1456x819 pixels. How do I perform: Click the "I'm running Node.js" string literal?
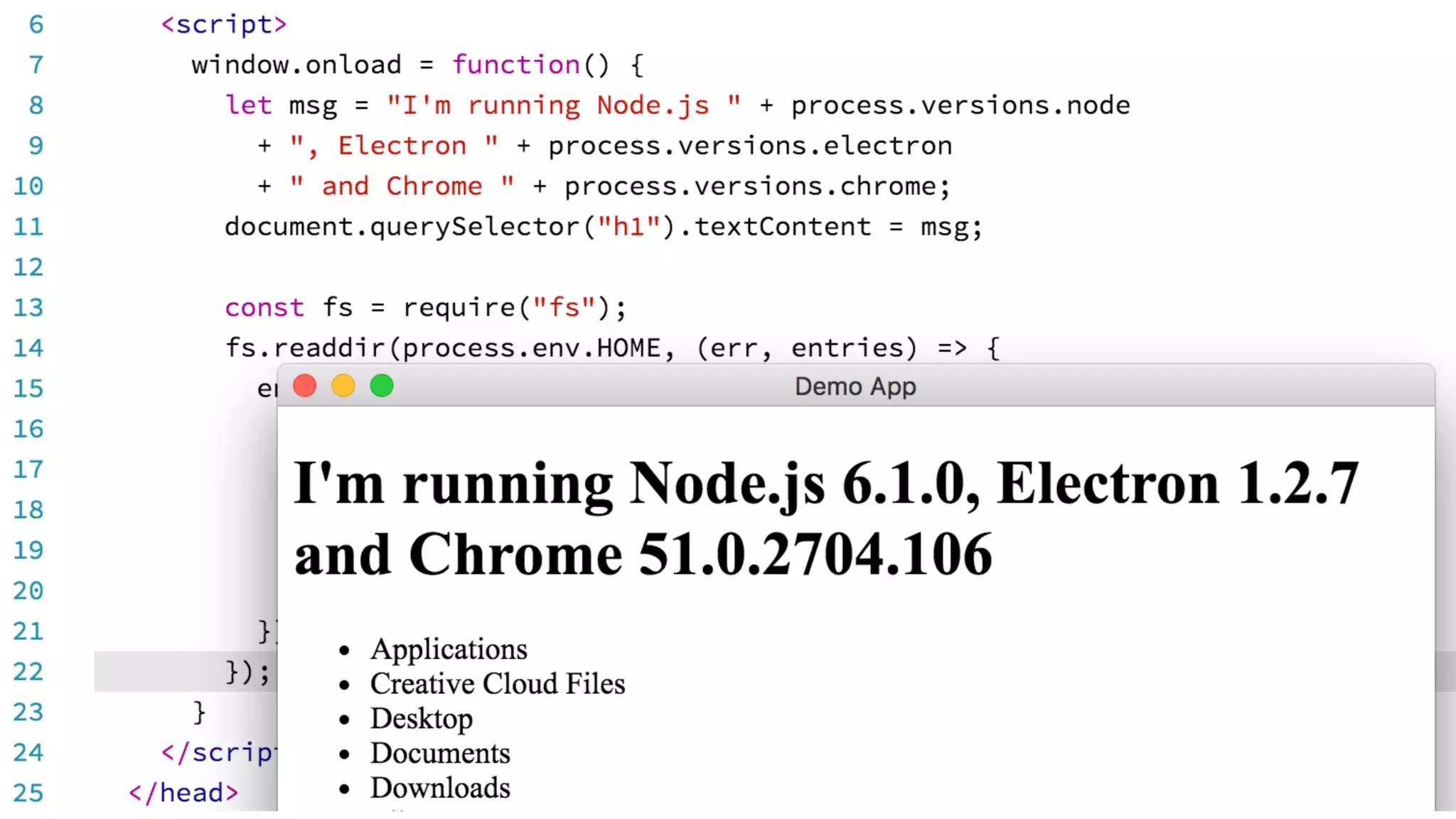(x=563, y=105)
